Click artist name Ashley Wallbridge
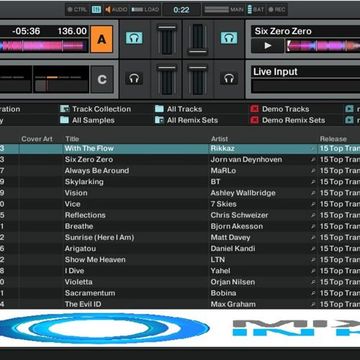 (x=243, y=193)
